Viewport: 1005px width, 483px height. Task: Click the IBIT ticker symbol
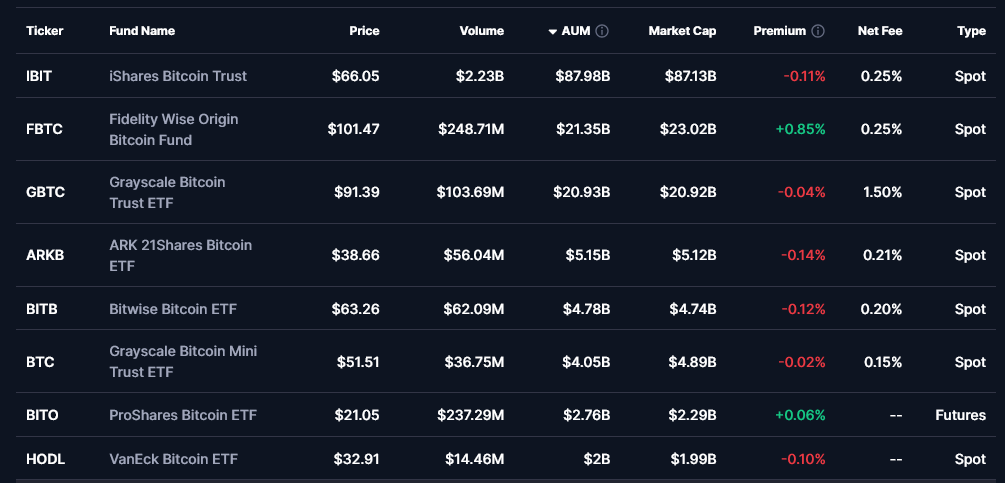[39, 76]
